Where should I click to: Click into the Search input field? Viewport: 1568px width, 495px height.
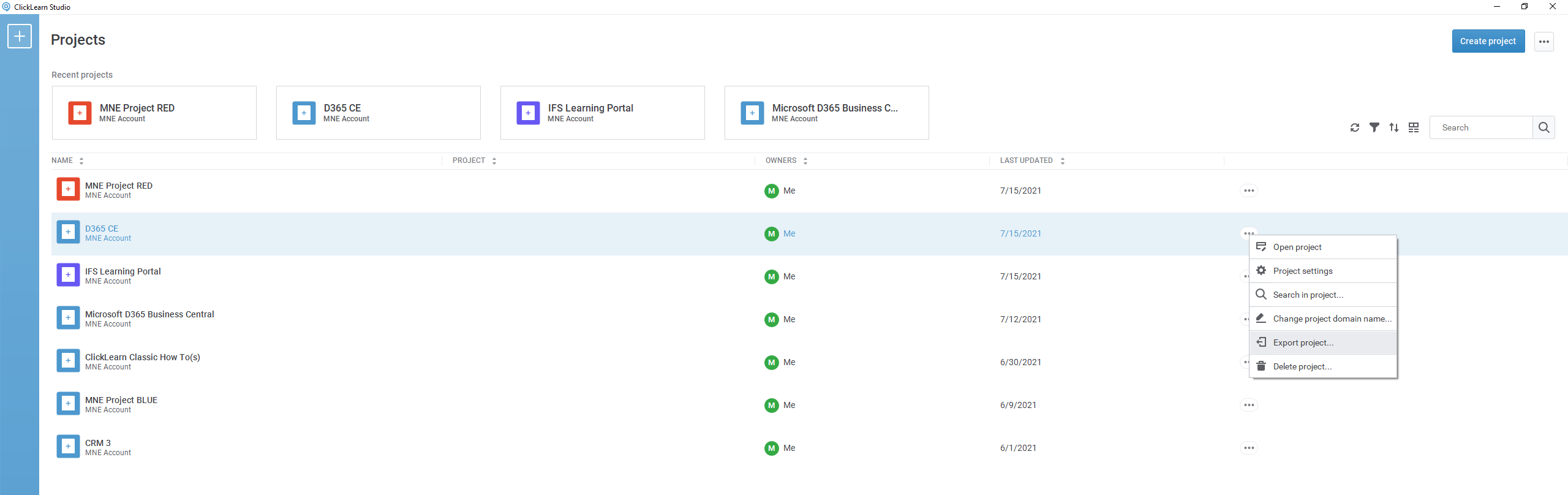(1481, 127)
